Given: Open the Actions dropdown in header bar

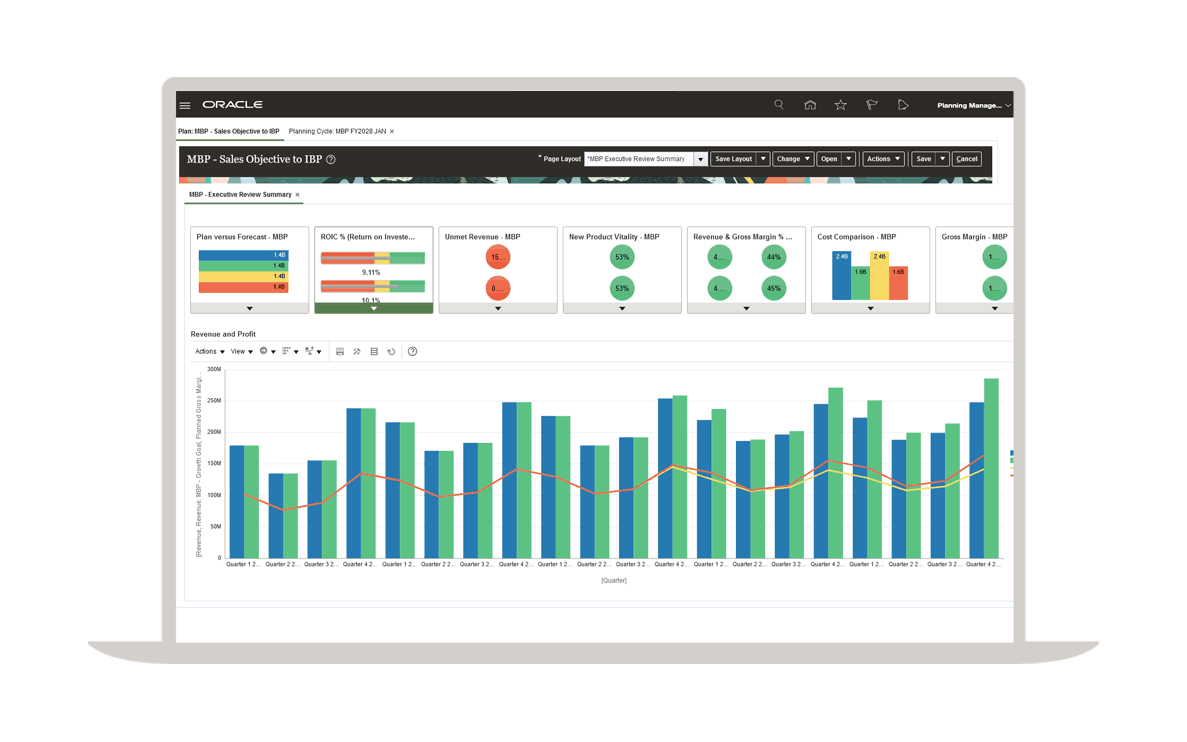Looking at the screenshot, I should (x=883, y=159).
